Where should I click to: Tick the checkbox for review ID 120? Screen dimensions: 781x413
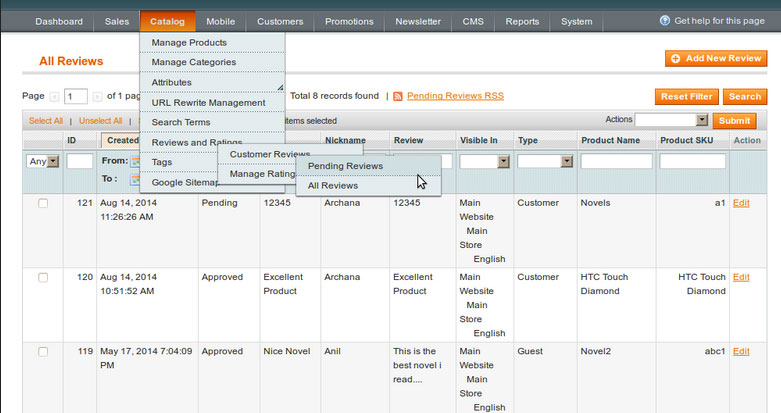pyautogui.click(x=43, y=277)
